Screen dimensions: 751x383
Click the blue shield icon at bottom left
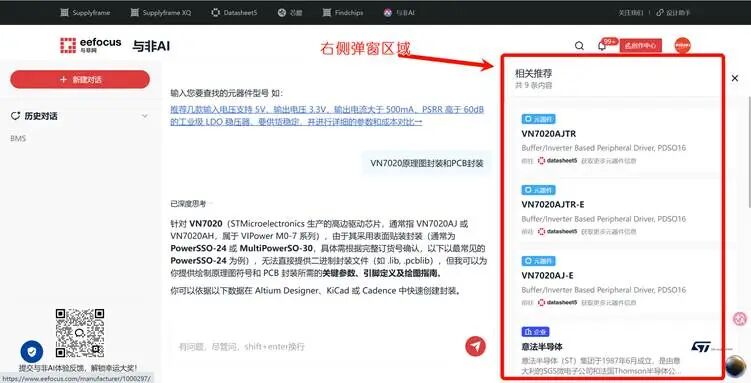(x=32, y=352)
